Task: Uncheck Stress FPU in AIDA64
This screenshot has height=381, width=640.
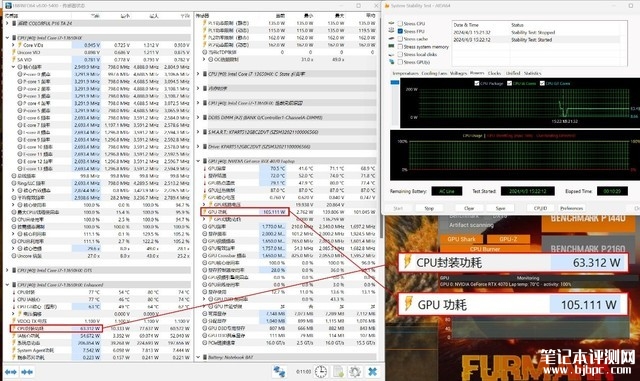Action: pyautogui.click(x=400, y=31)
